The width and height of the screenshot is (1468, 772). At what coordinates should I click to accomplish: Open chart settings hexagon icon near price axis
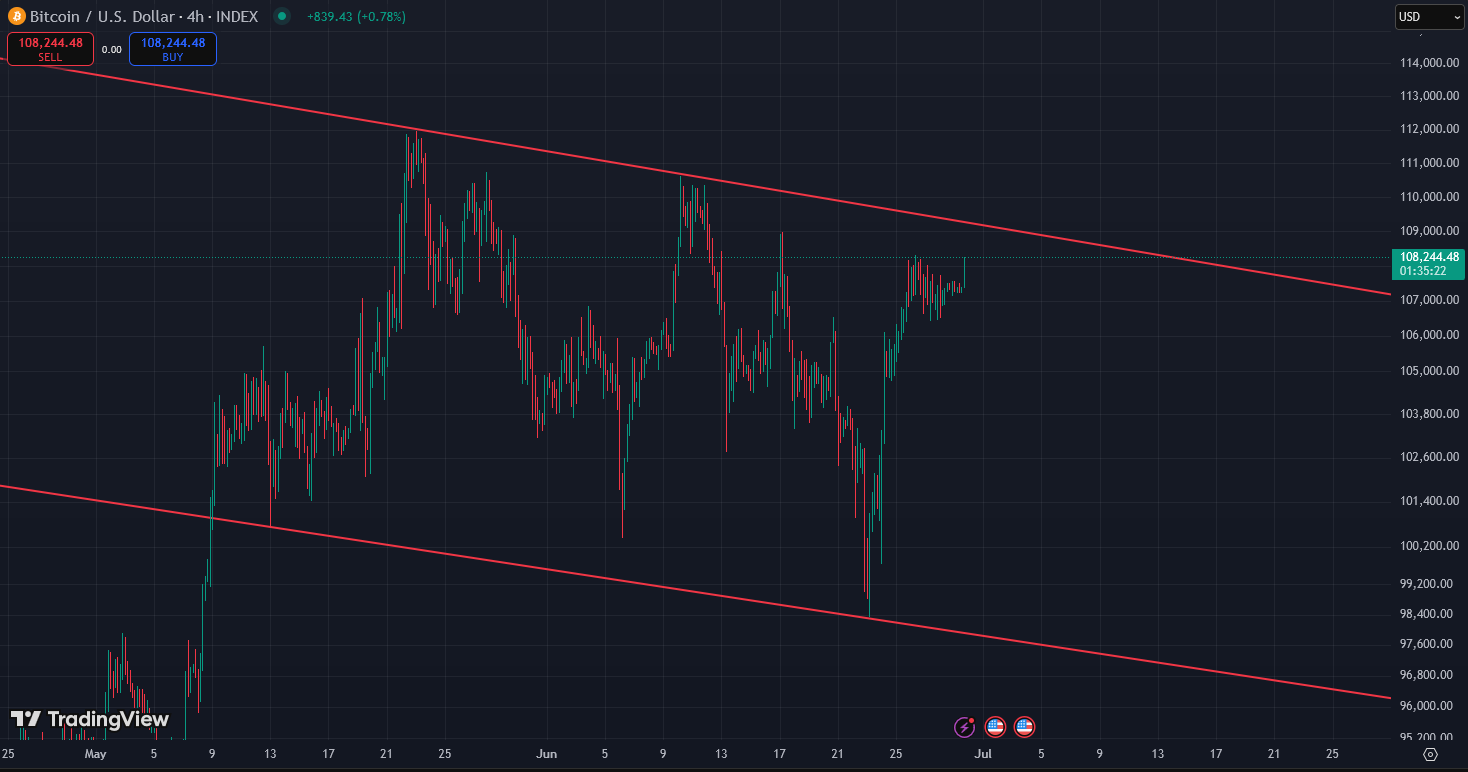pos(1430,754)
